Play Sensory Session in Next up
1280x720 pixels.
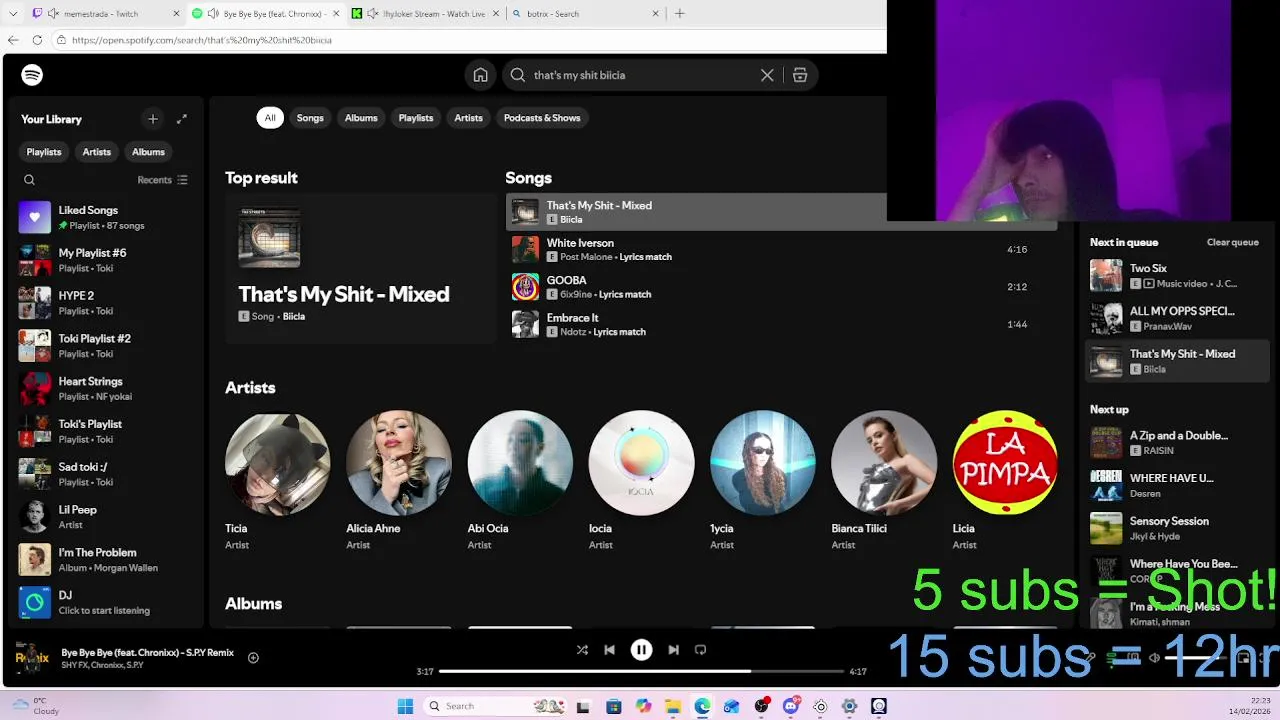point(1177,528)
